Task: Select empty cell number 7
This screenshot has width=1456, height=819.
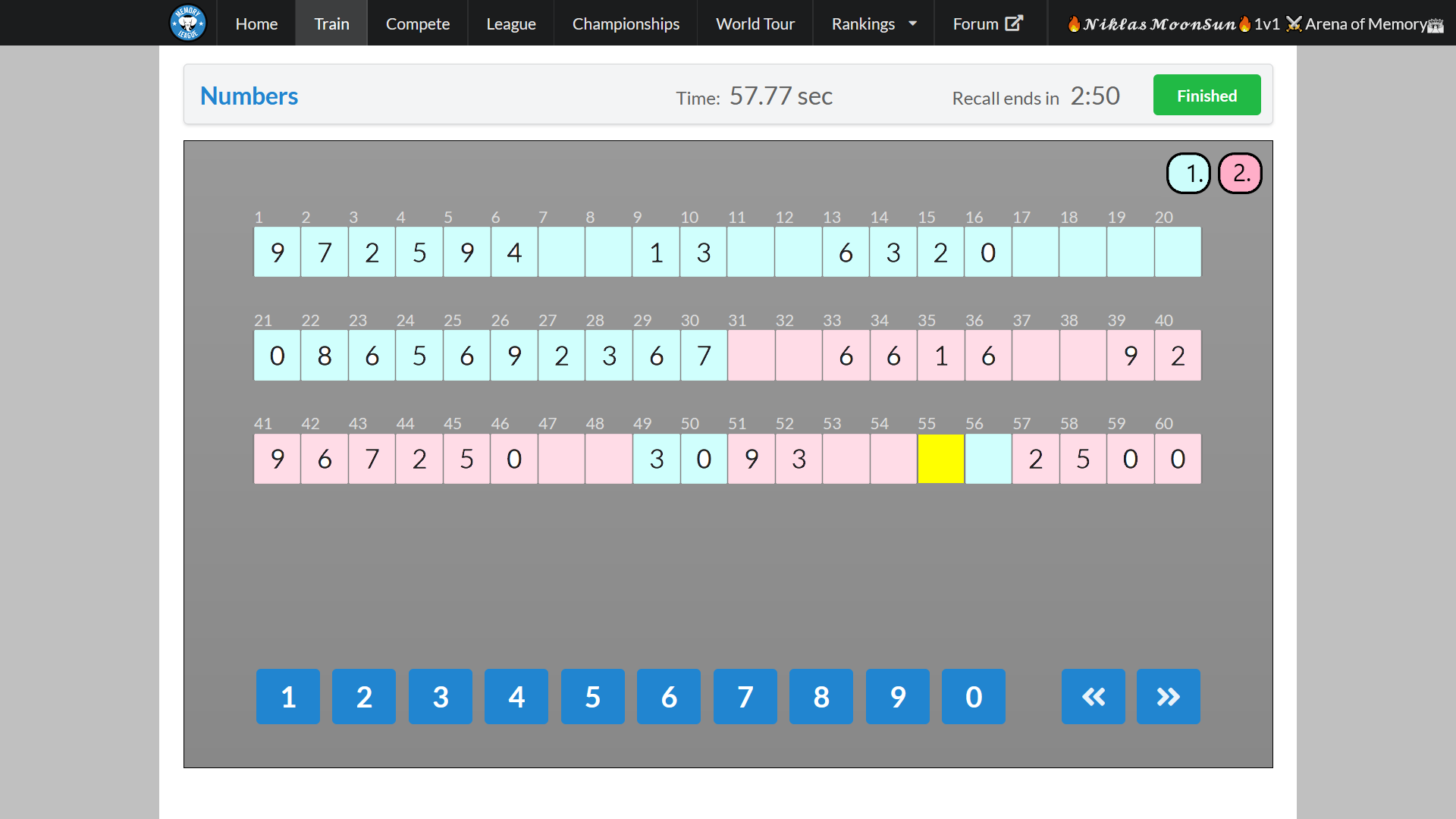Action: pos(561,253)
